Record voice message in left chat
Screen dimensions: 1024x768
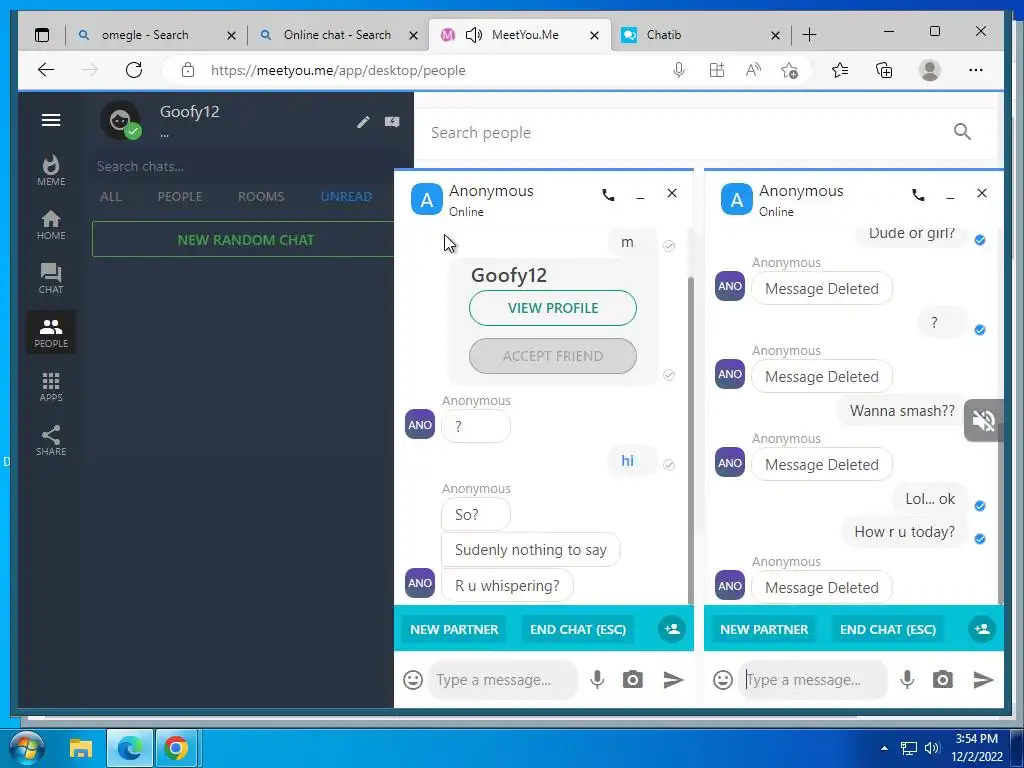point(597,680)
